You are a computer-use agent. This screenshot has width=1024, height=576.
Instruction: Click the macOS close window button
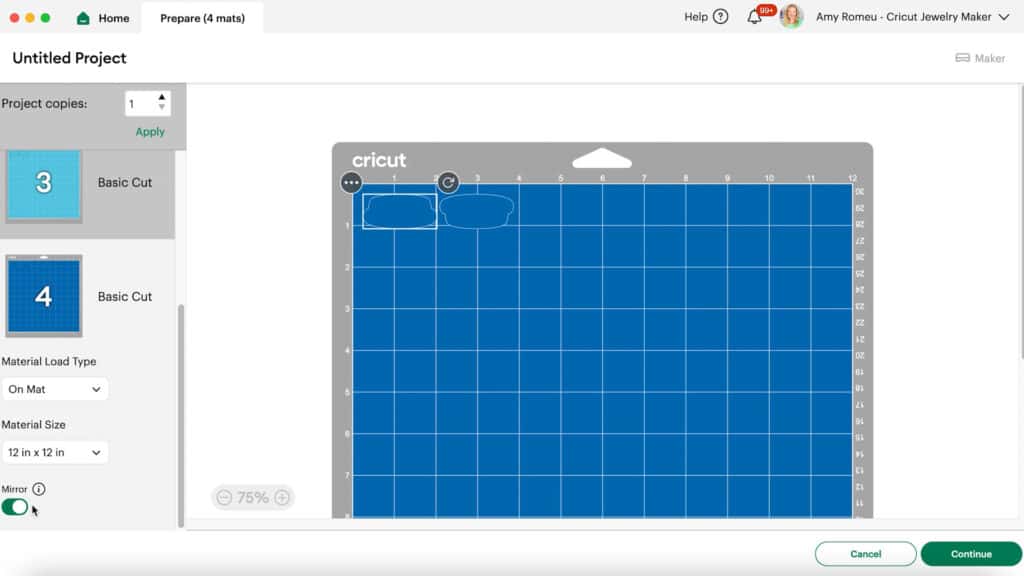(x=14, y=18)
